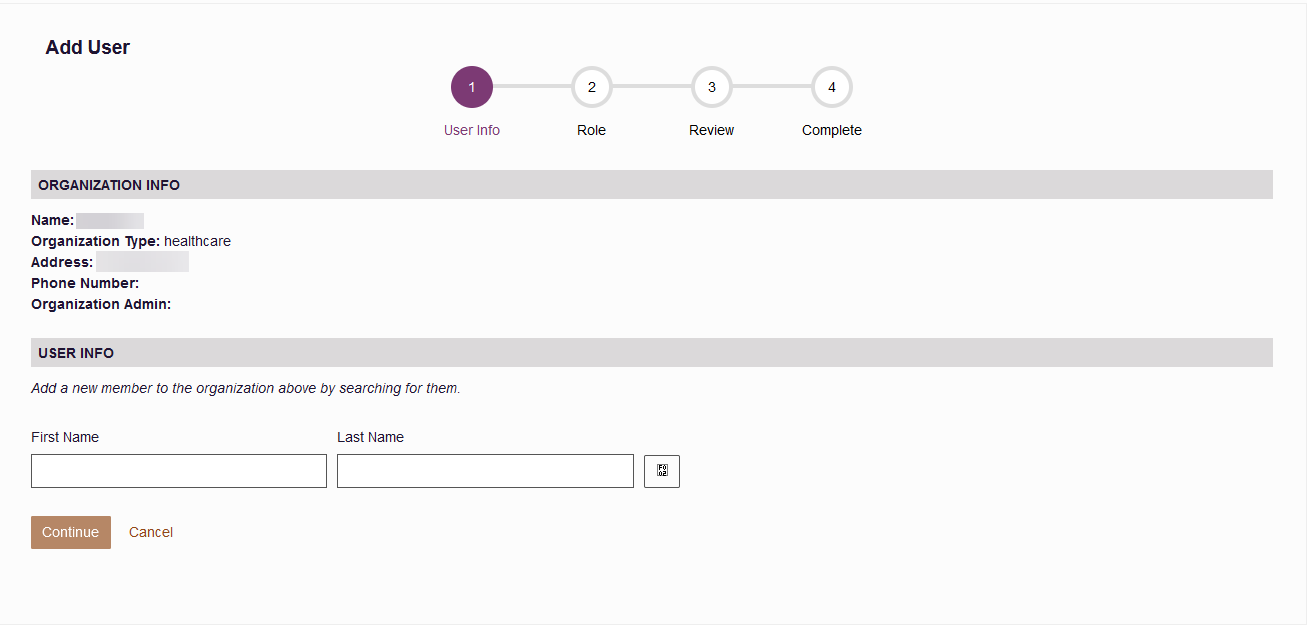1307x625 pixels.
Task: Click the "Organization Admin:" label
Action: (x=101, y=304)
